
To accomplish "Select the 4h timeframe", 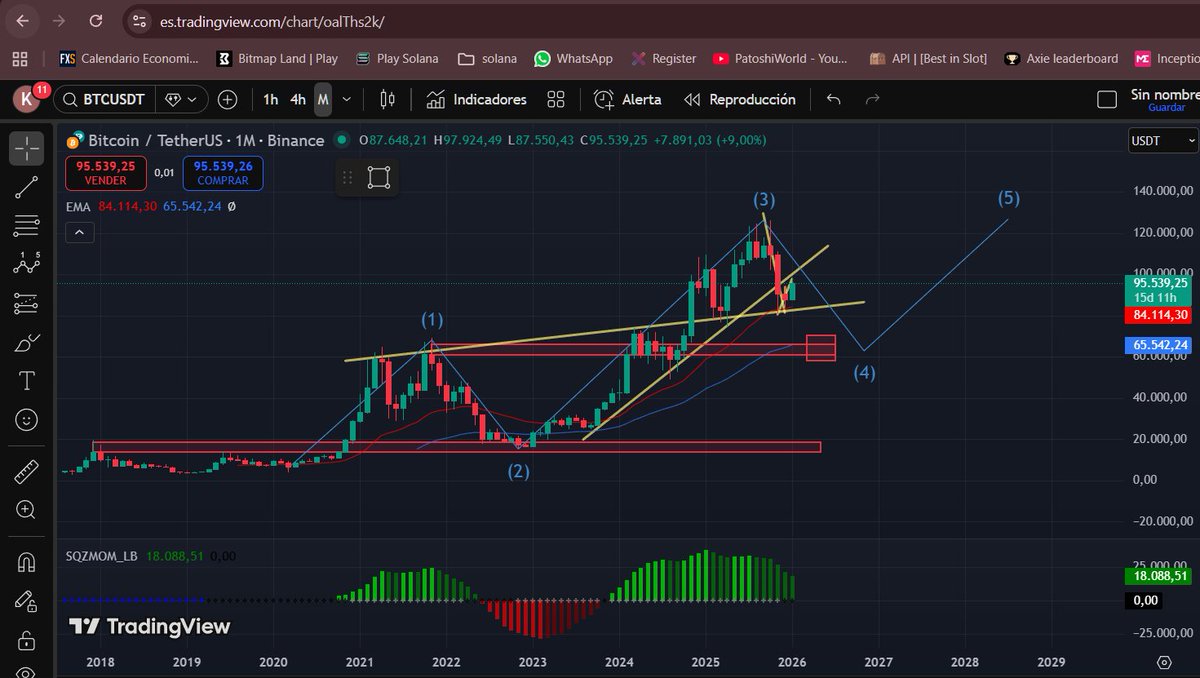I will pos(298,99).
